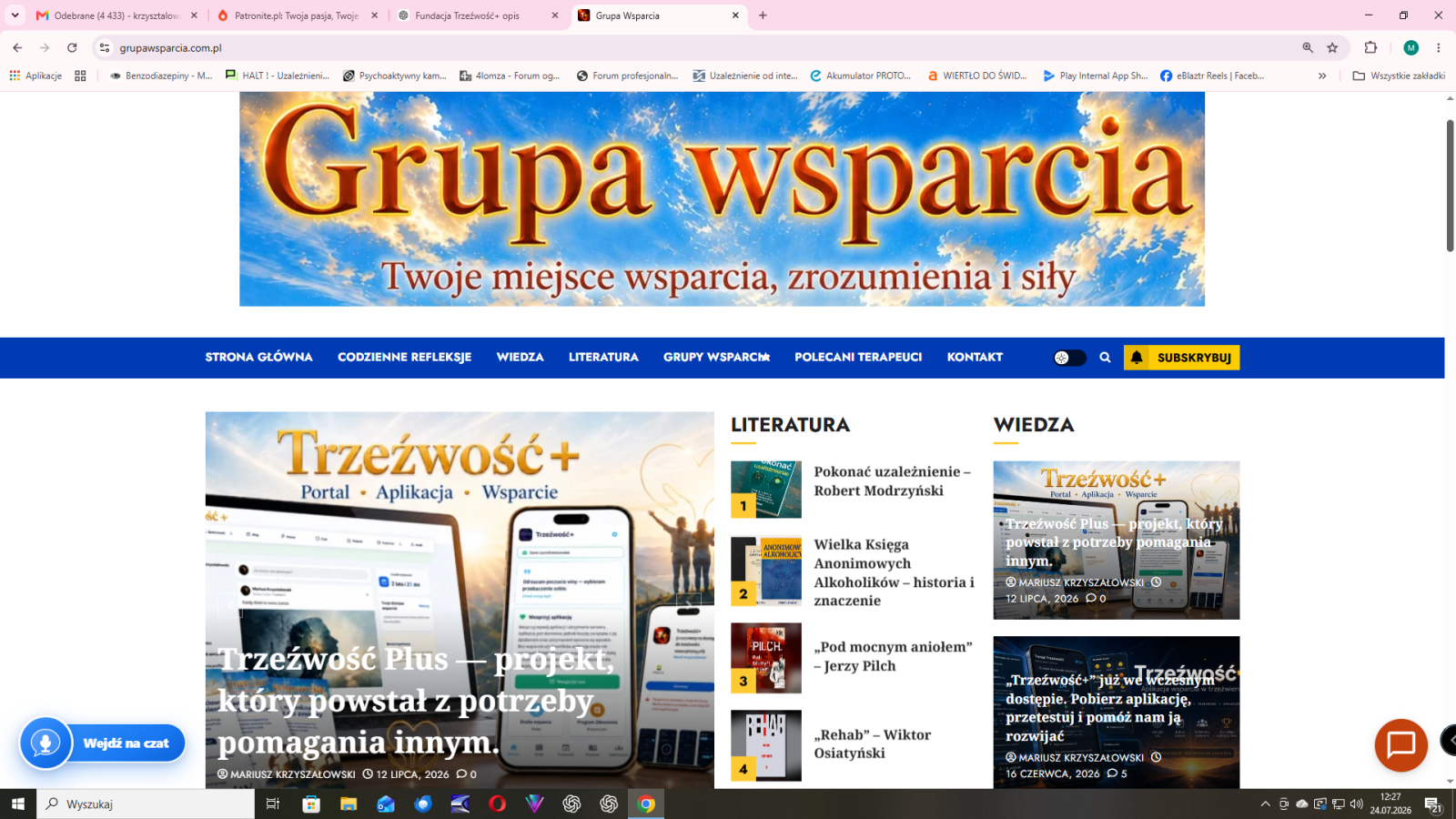Open the Wielka Księga Anonimowych Alkoholików article

click(894, 572)
